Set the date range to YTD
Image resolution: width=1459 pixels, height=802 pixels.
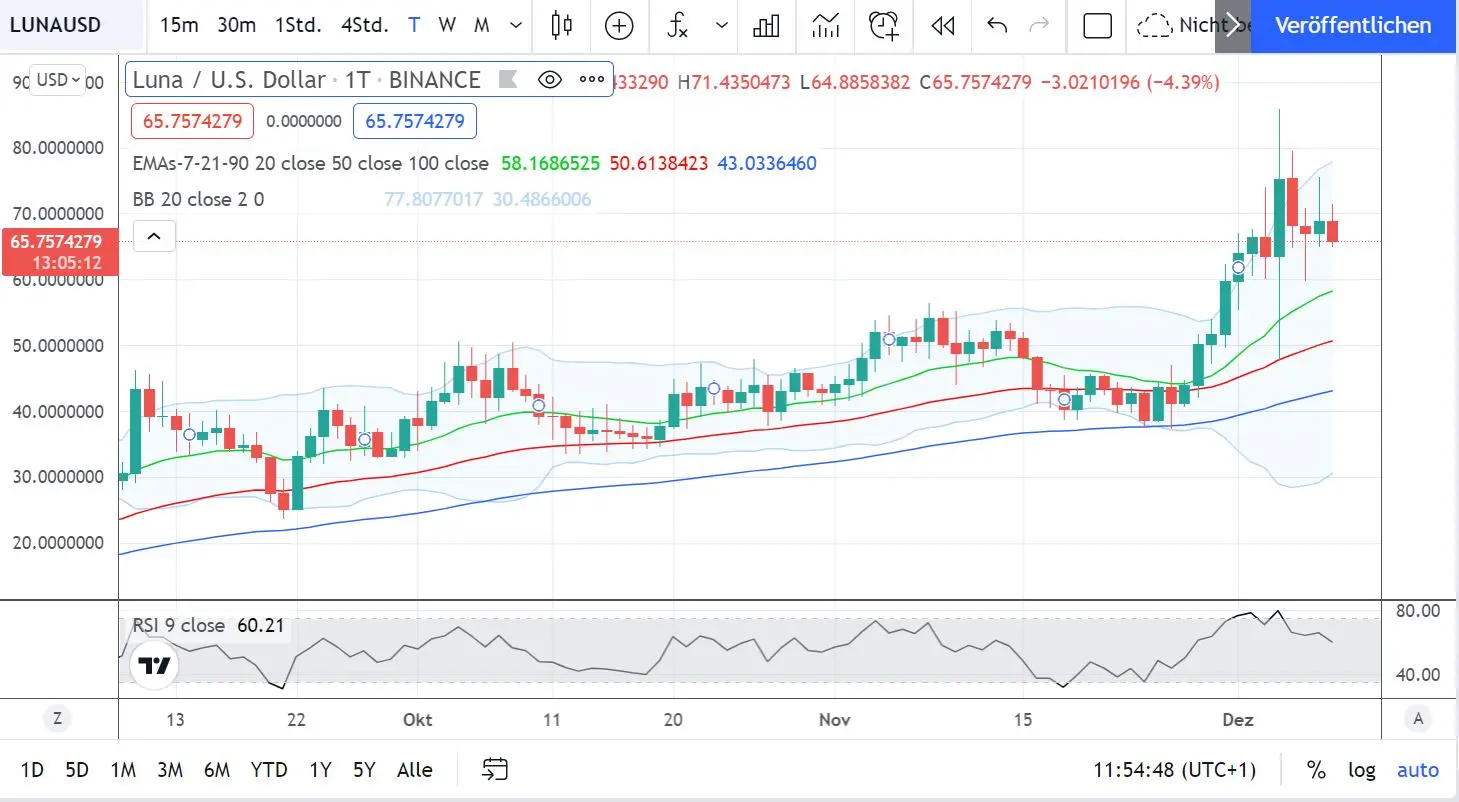tap(269, 770)
